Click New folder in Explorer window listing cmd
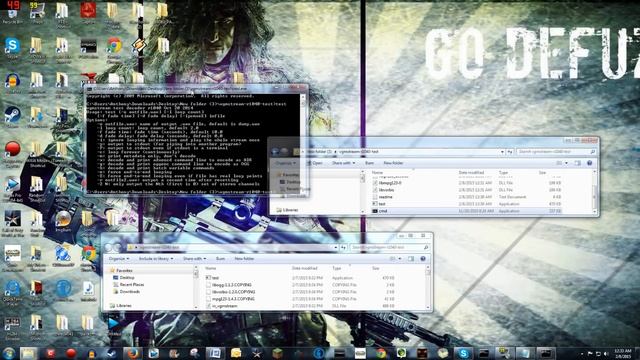This screenshot has height=360, width=640. (x=393, y=163)
